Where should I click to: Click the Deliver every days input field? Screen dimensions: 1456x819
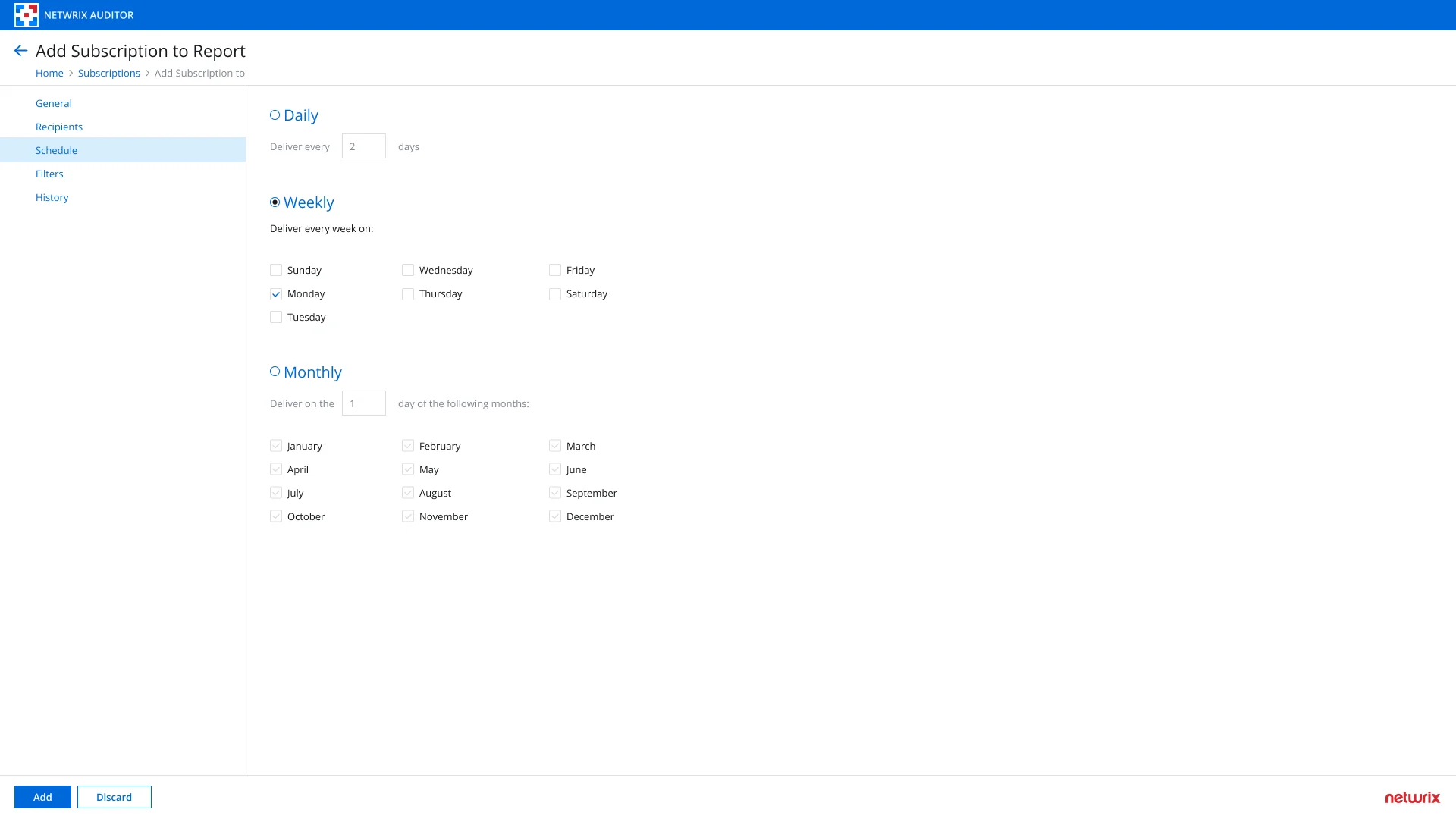364,146
